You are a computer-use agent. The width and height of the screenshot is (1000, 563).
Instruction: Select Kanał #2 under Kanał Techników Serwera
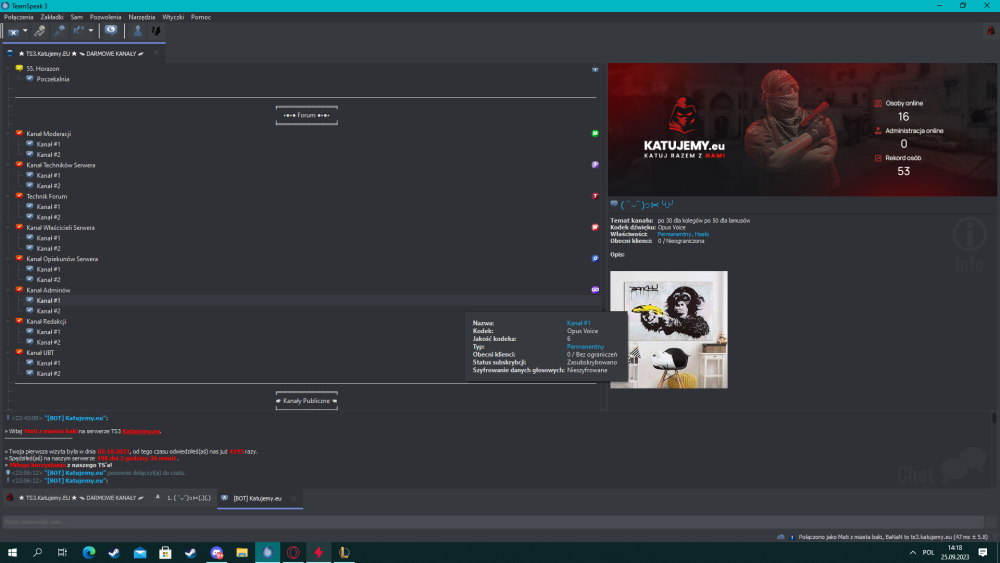[48, 186]
